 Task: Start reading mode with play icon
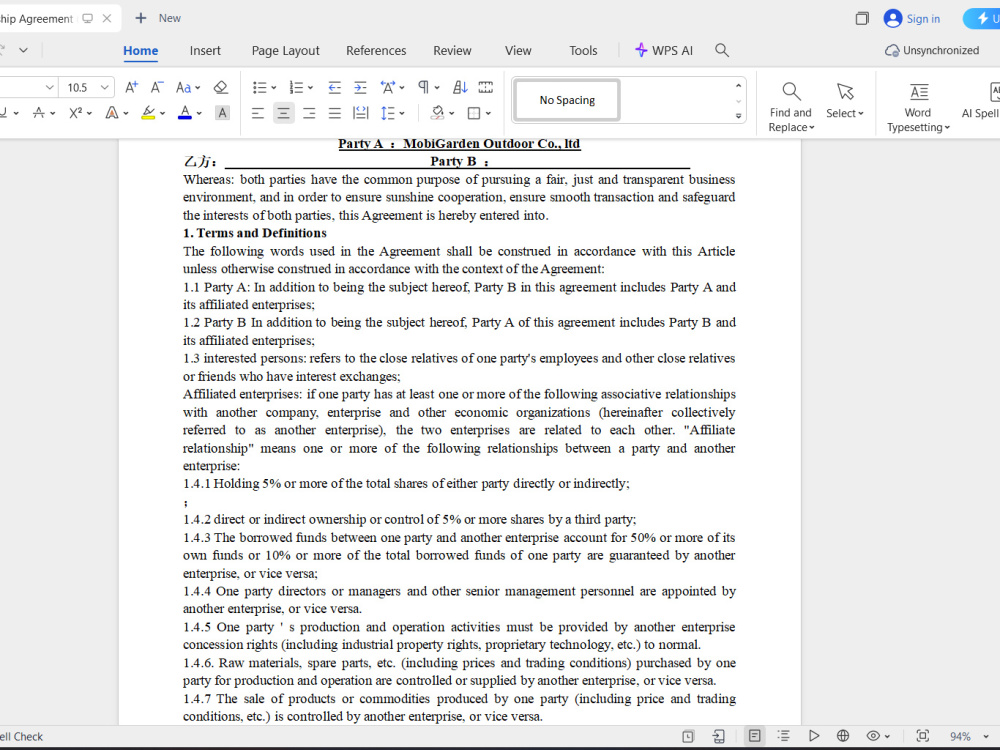pyautogui.click(x=814, y=736)
